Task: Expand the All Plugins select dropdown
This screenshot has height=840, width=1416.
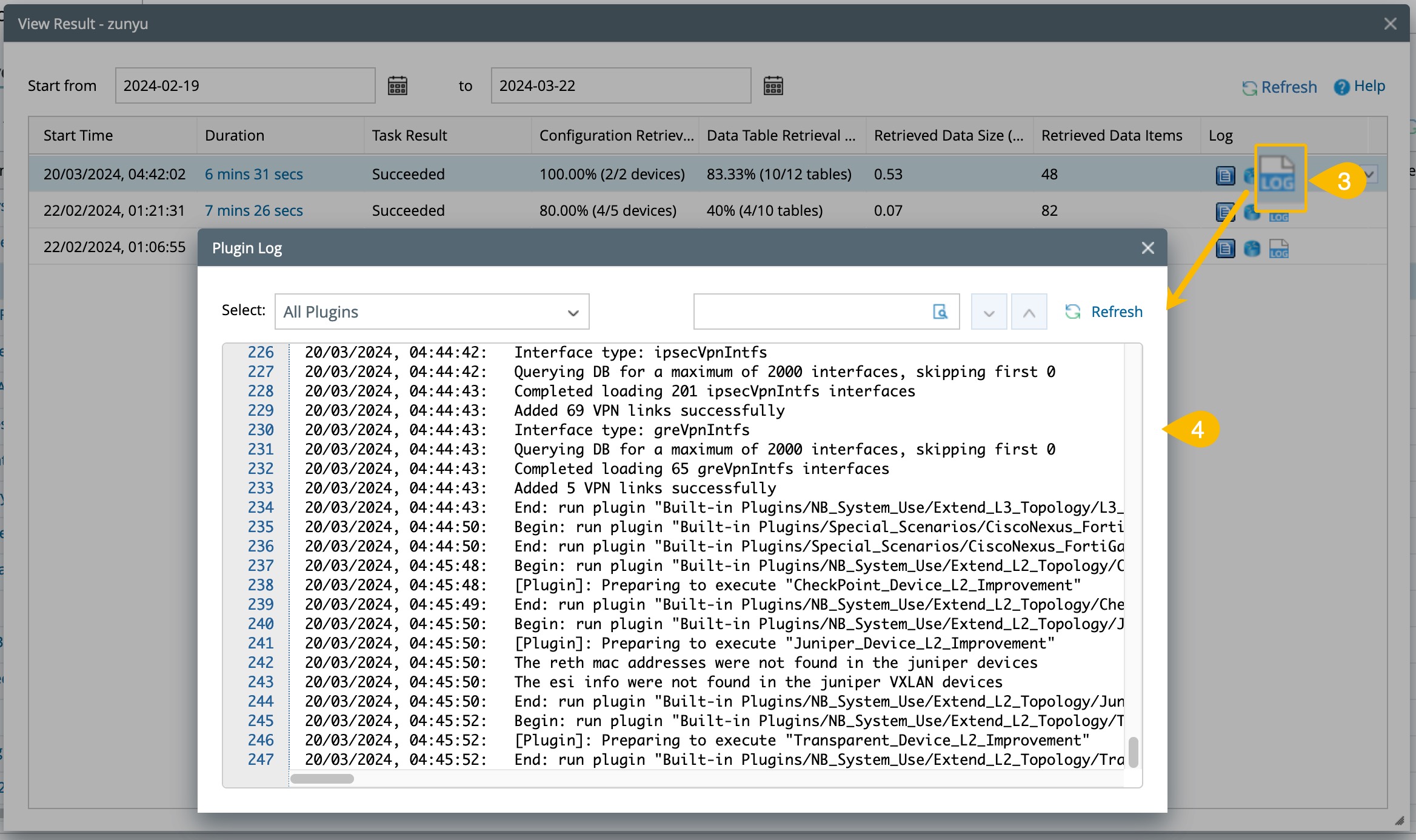Action: coord(432,312)
